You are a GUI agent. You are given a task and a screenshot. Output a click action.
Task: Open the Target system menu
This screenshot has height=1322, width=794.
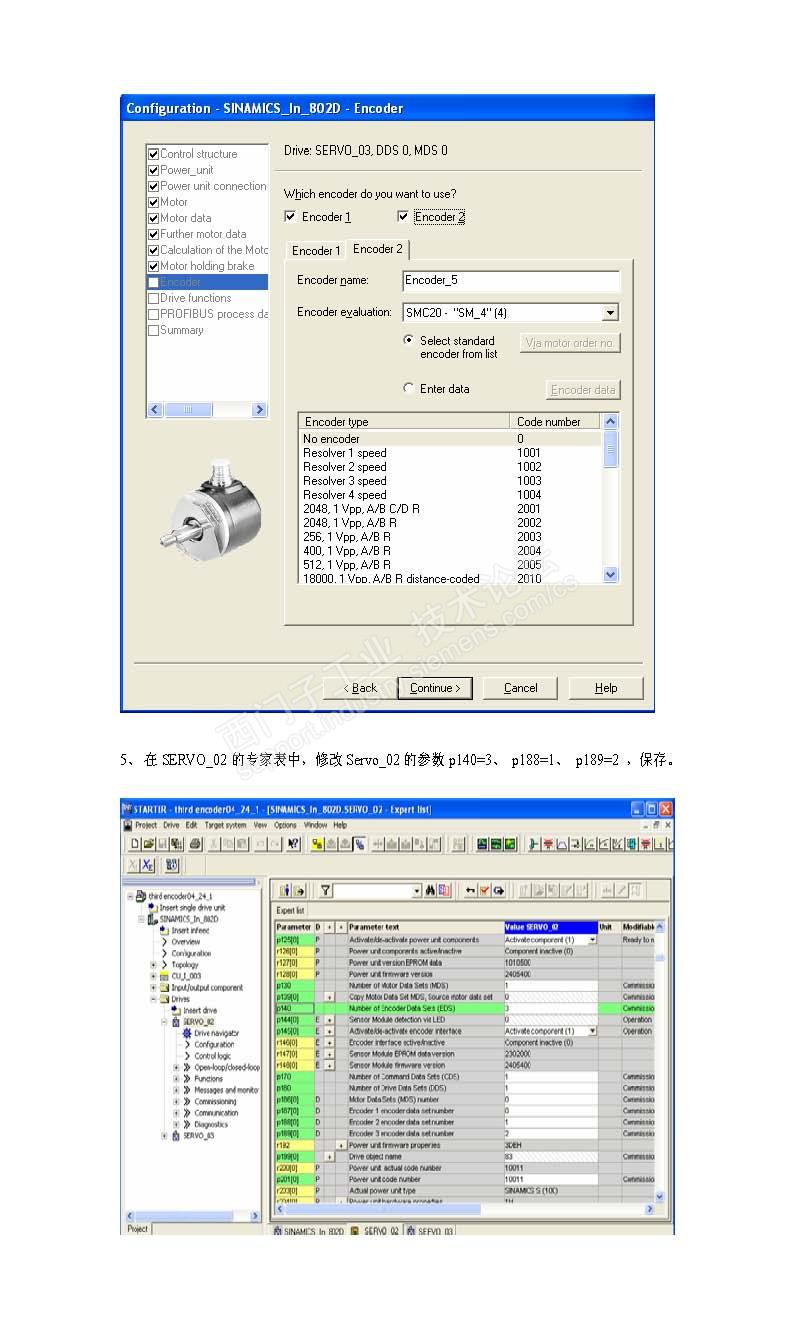tap(226, 825)
